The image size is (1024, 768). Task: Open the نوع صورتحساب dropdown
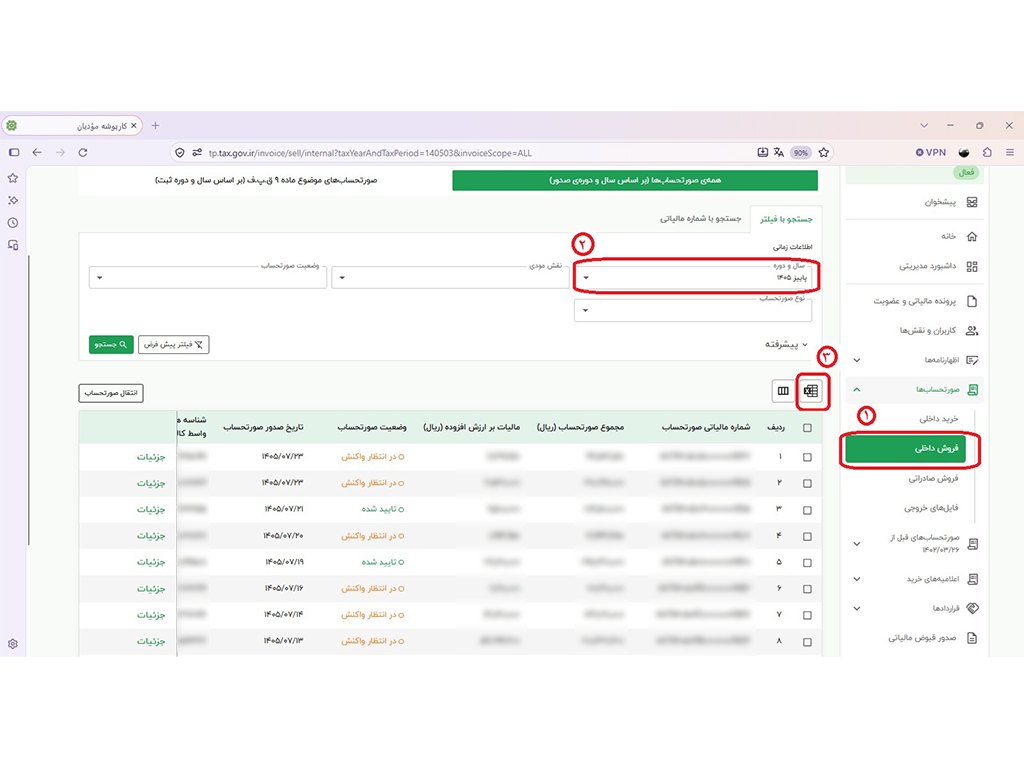[x=693, y=310]
